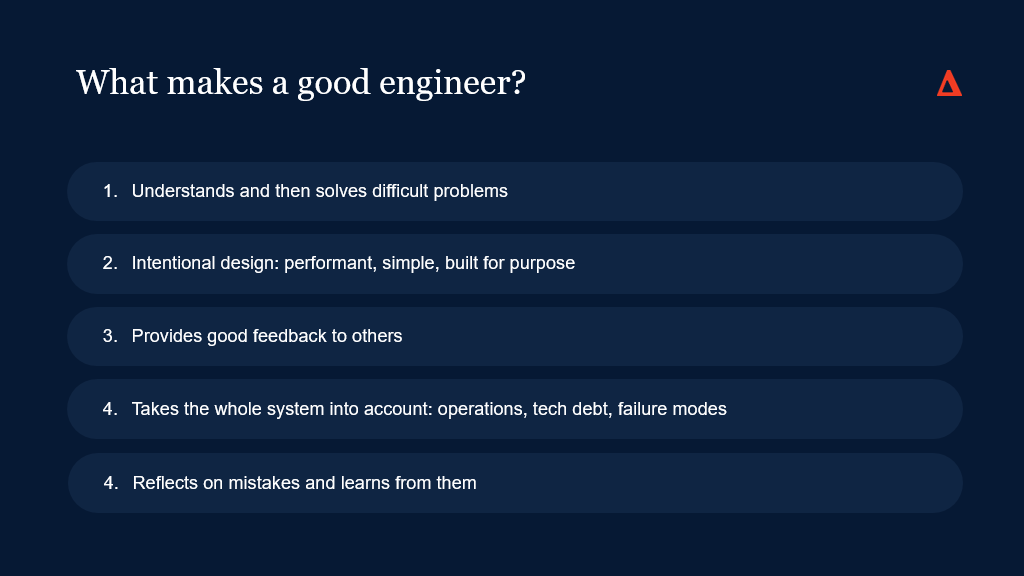The height and width of the screenshot is (576, 1024).
Task: Select the 'Intentional design' list item text
Action: click(353, 263)
